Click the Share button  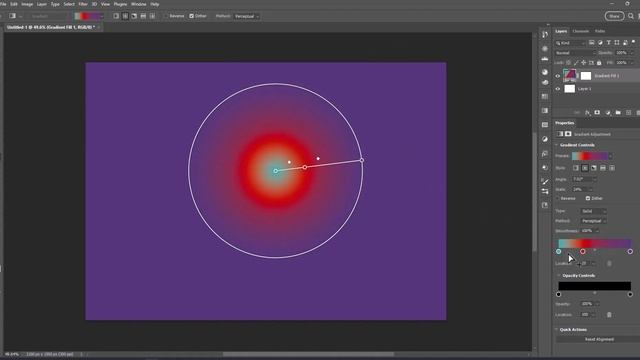point(614,16)
